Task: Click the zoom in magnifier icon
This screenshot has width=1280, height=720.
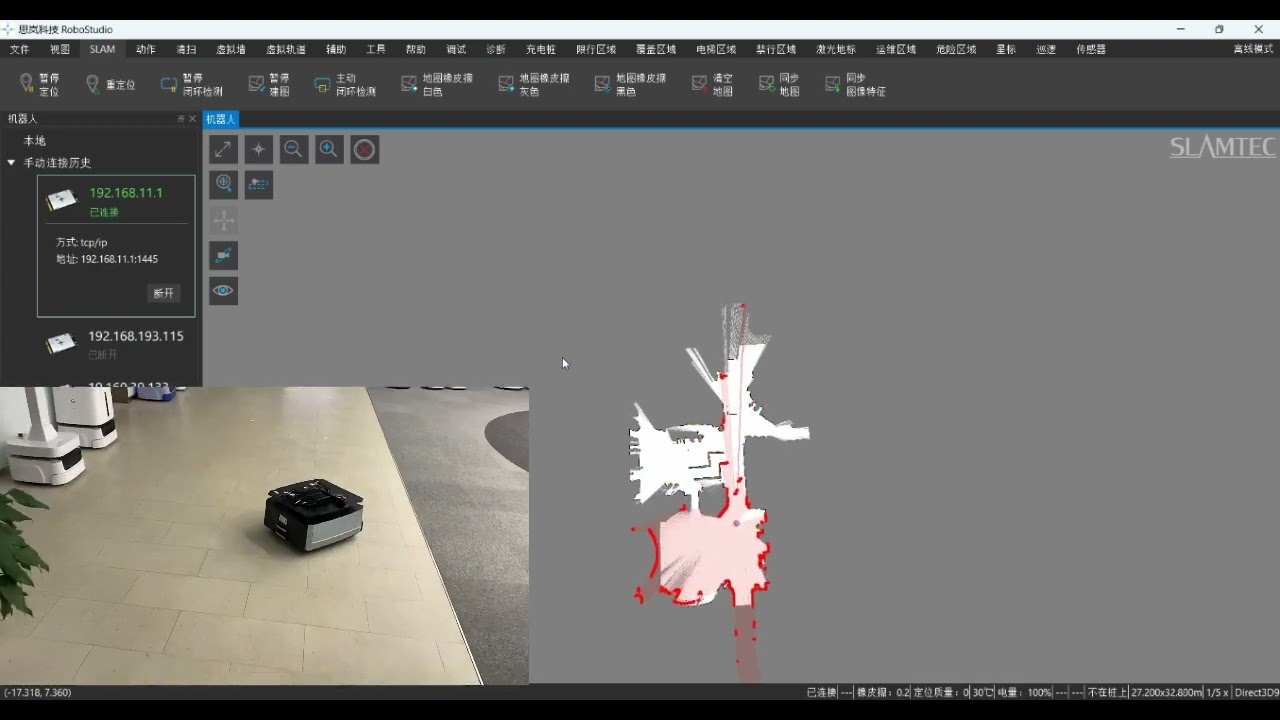Action: [329, 149]
